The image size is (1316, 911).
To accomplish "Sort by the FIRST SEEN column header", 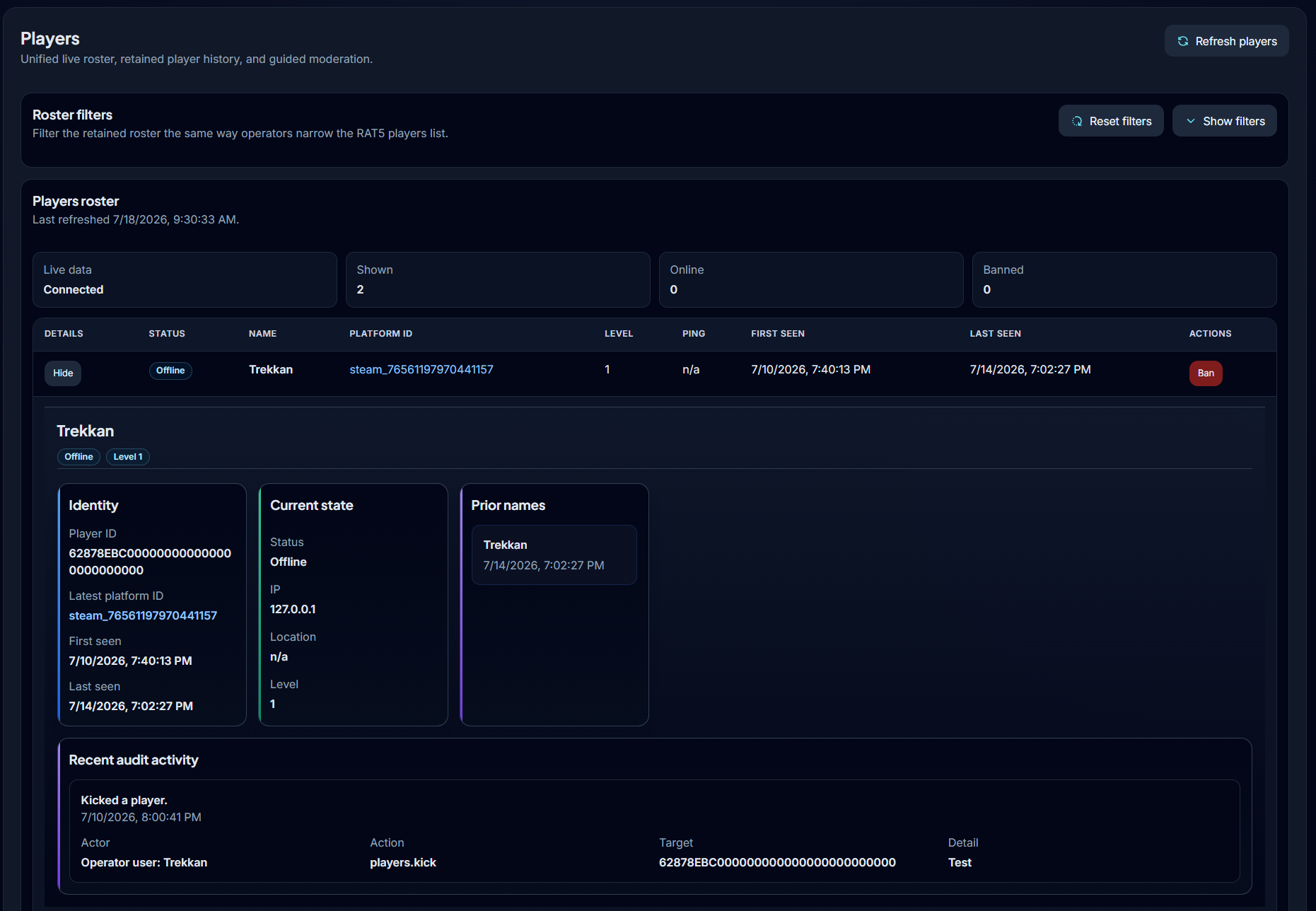I will (x=778, y=333).
